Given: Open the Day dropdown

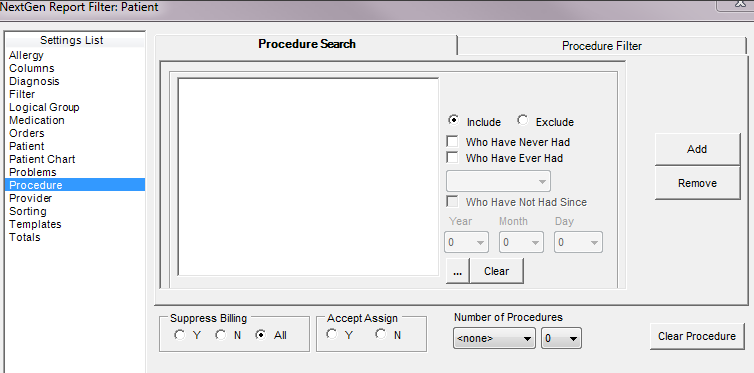Looking at the screenshot, I should (578, 242).
